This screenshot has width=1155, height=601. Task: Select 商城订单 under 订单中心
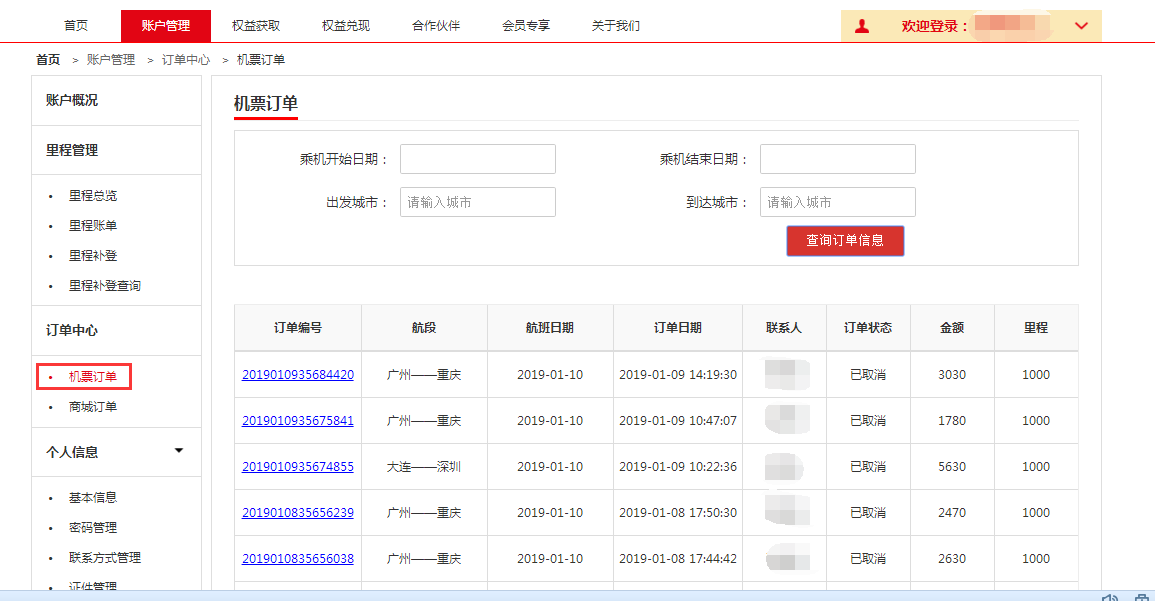[x=93, y=407]
